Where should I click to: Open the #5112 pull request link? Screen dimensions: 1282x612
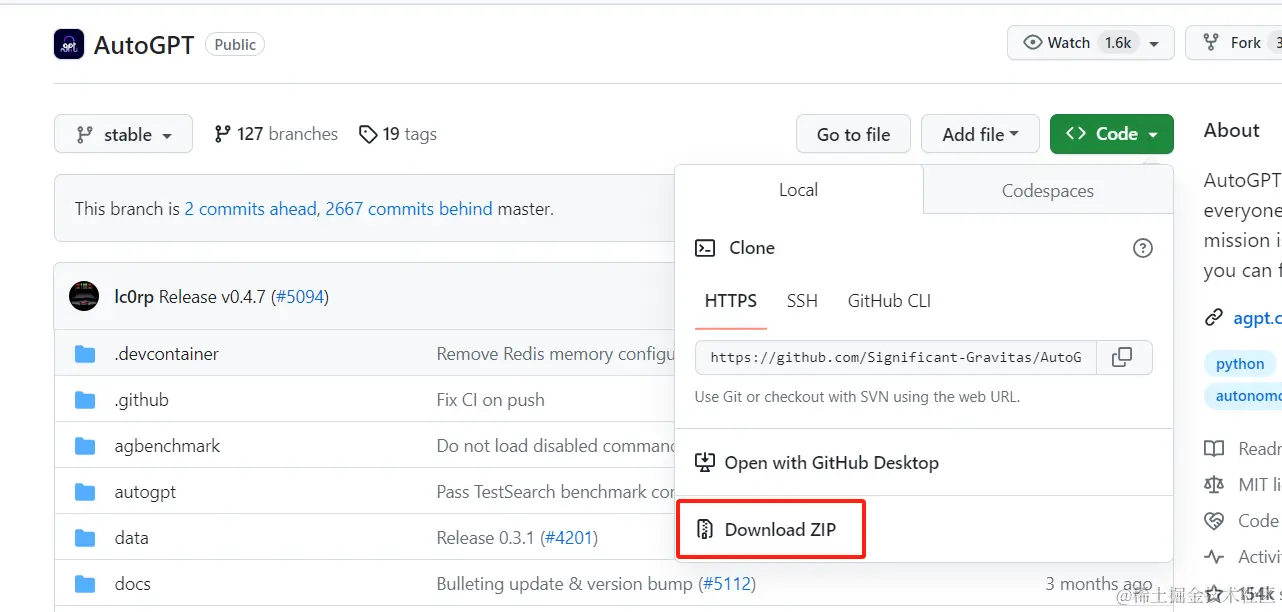click(726, 584)
